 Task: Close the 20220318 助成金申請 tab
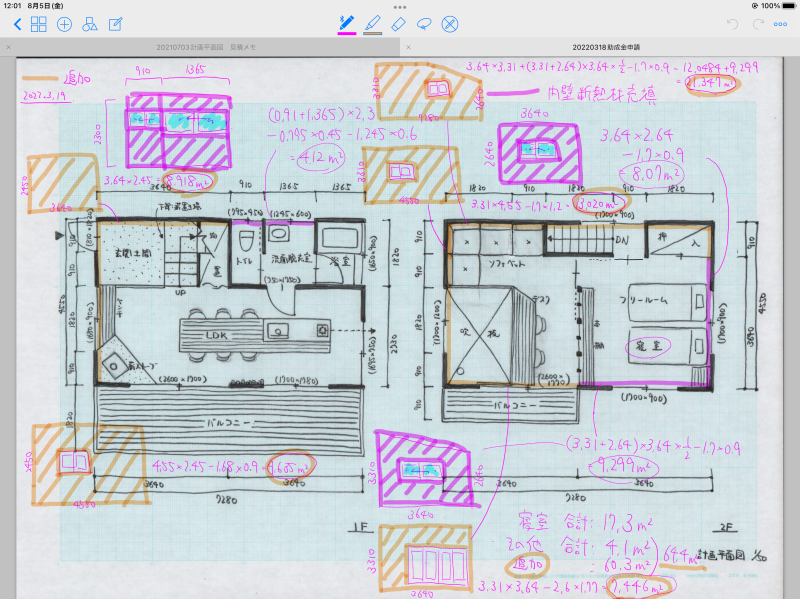coord(408,47)
